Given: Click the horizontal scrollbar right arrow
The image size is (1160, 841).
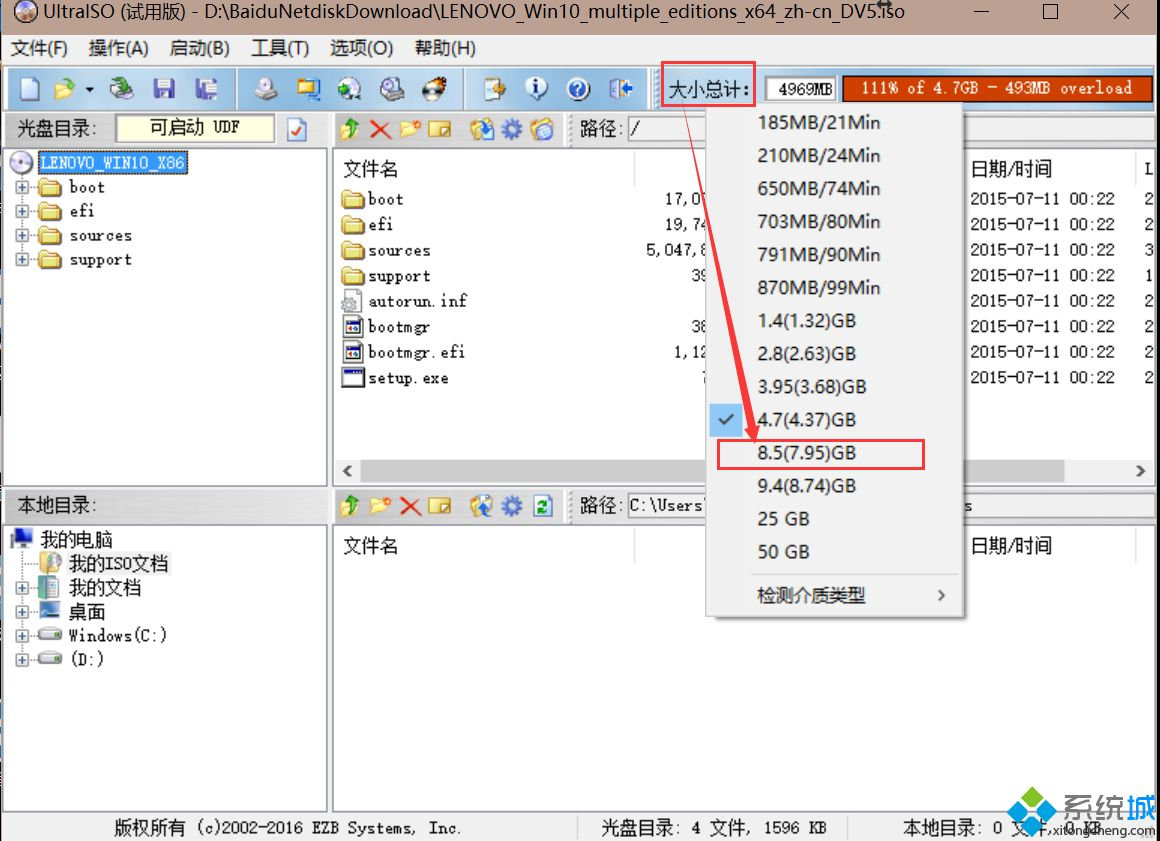Looking at the screenshot, I should (x=1140, y=471).
